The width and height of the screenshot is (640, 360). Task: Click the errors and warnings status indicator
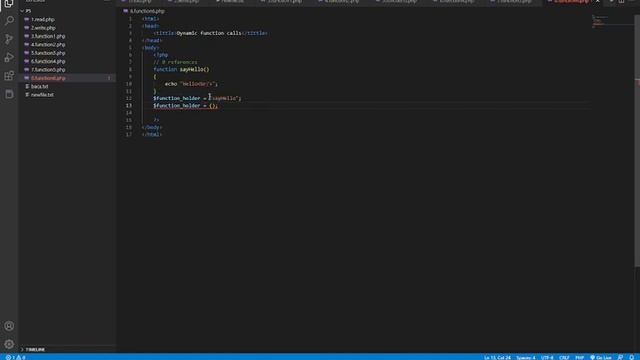[x=16, y=357]
